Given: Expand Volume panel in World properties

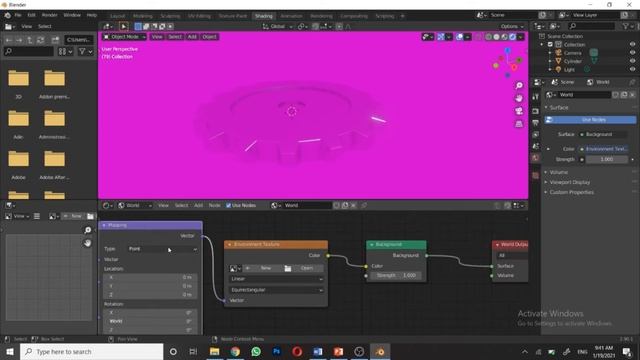Looking at the screenshot, I should tap(558, 172).
